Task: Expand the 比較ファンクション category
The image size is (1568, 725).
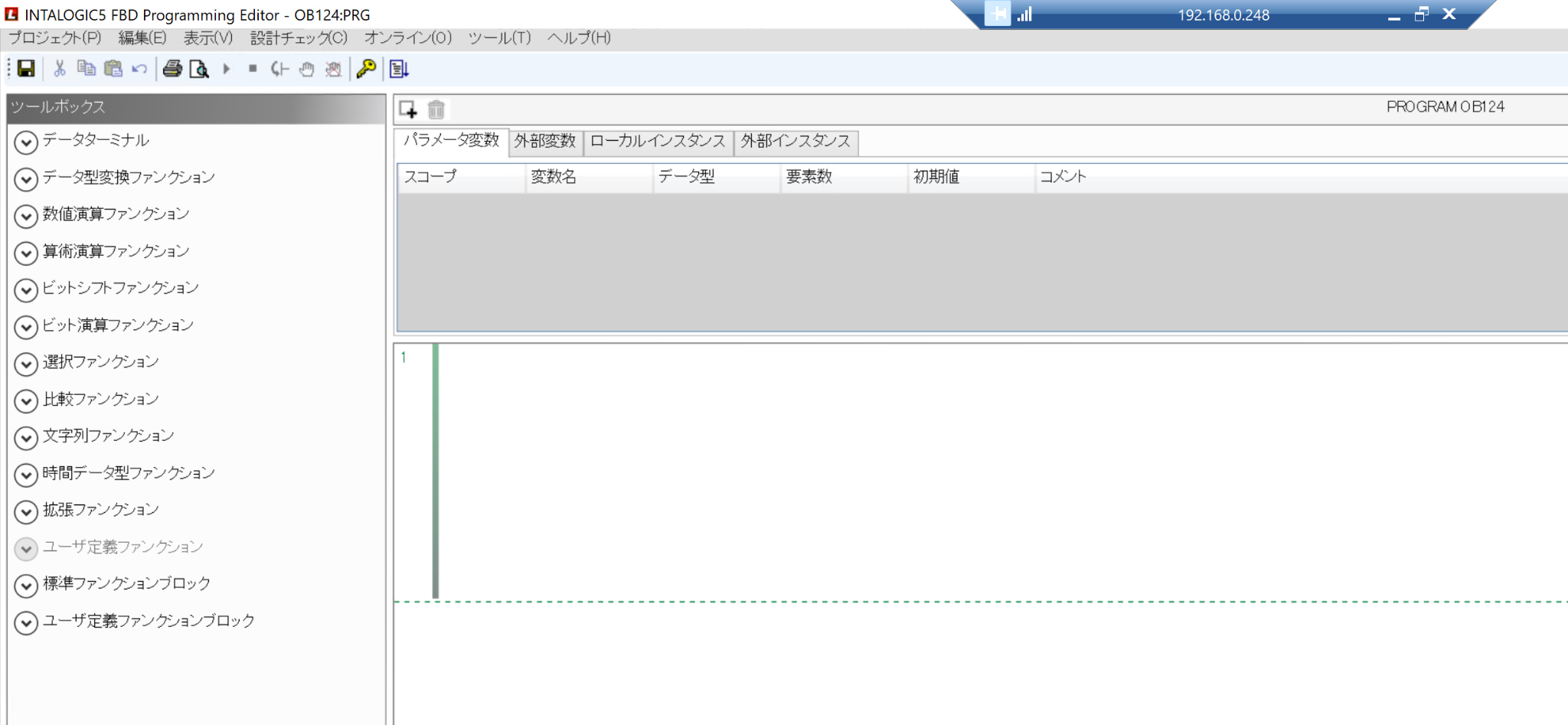Action: click(x=26, y=400)
